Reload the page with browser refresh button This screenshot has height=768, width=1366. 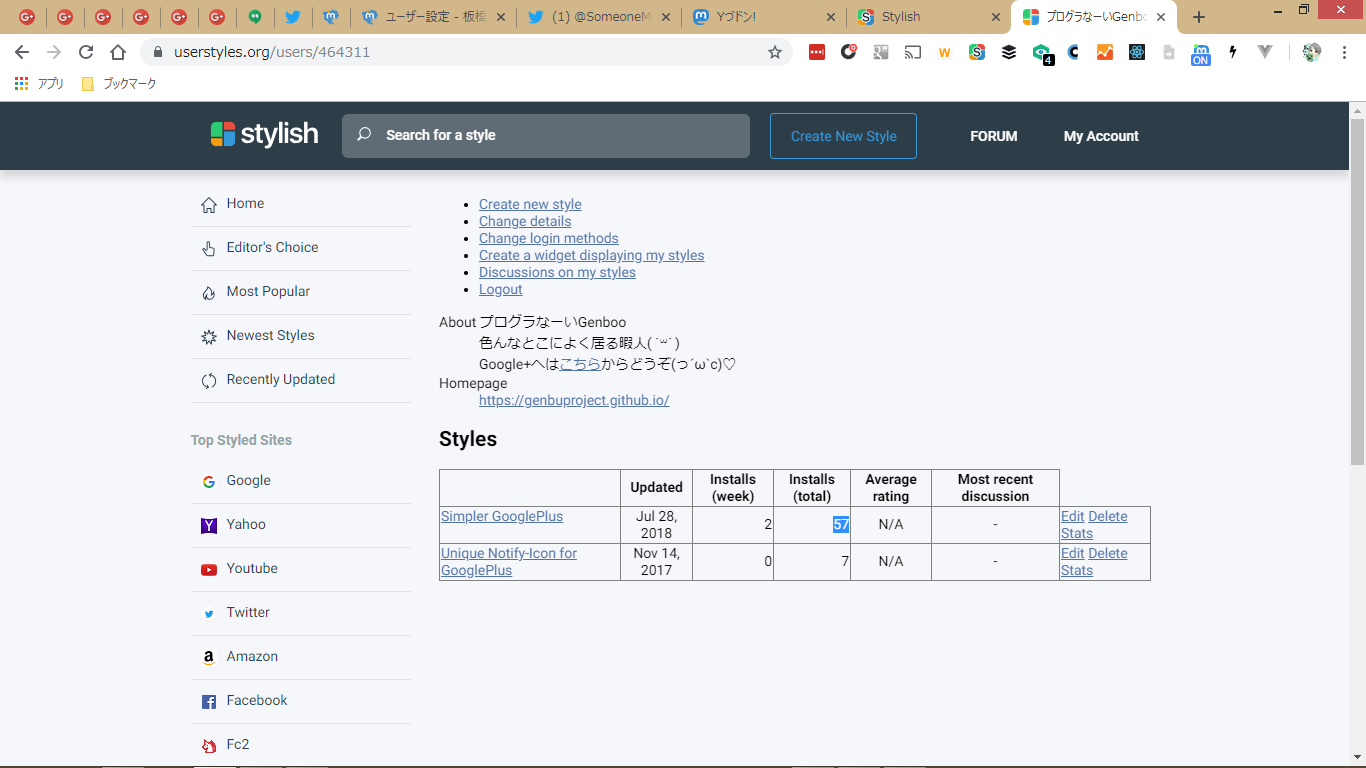86,52
